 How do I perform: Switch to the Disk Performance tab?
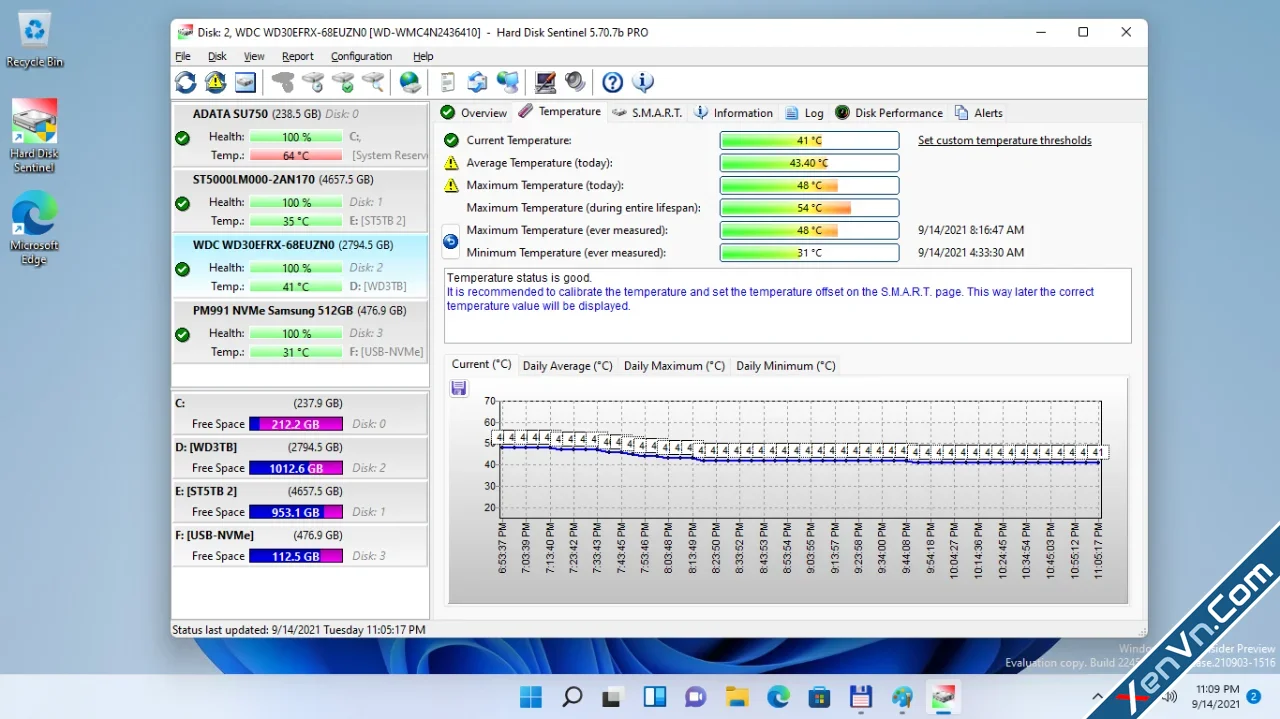pyautogui.click(x=889, y=113)
